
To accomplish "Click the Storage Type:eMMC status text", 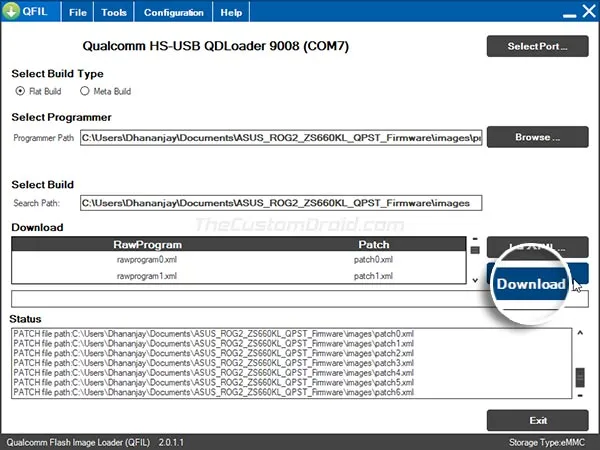I will (x=547, y=443).
